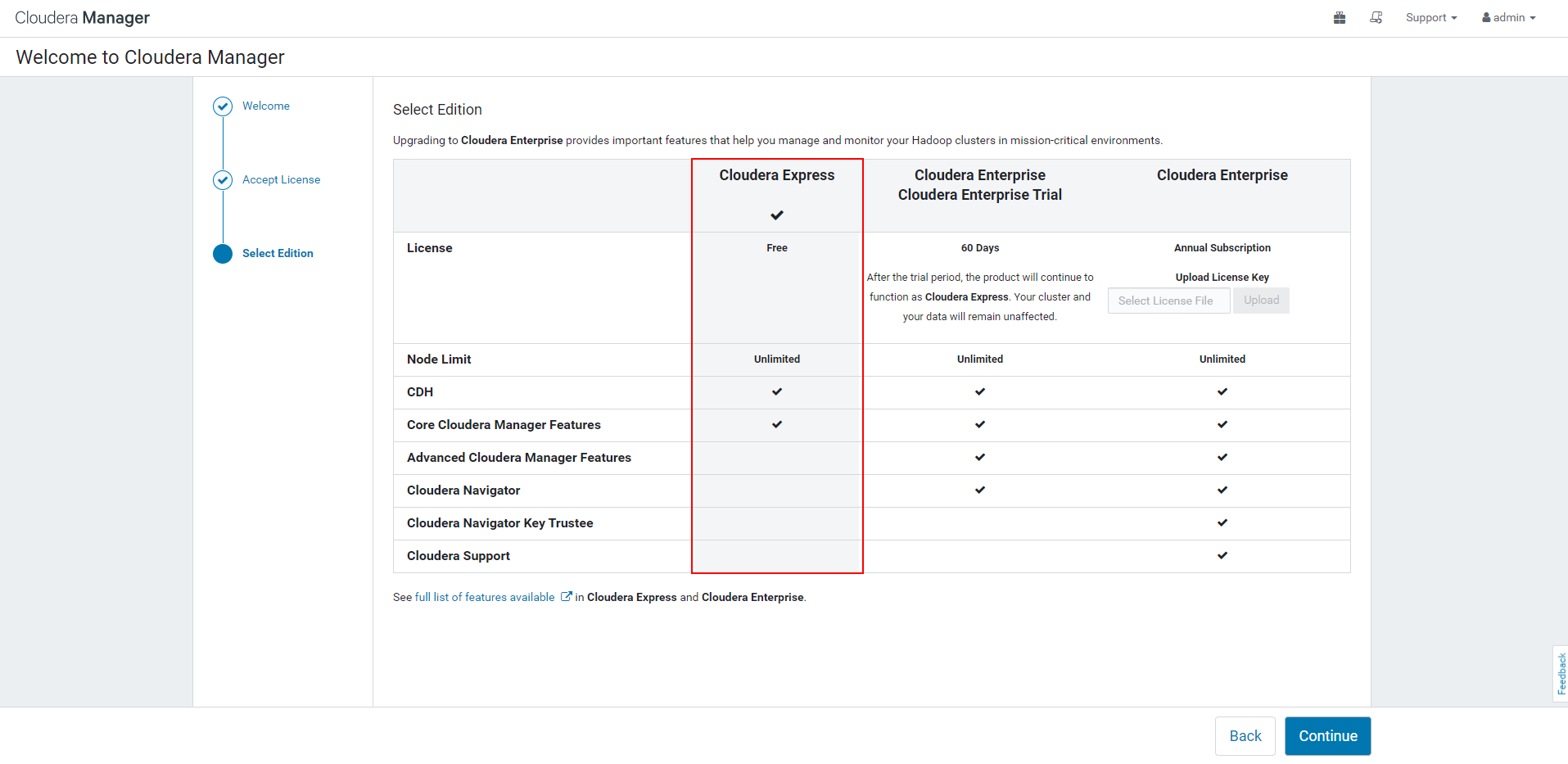The width and height of the screenshot is (1568, 764).
Task: Open the running commands icon in header
Action: pos(1376,18)
